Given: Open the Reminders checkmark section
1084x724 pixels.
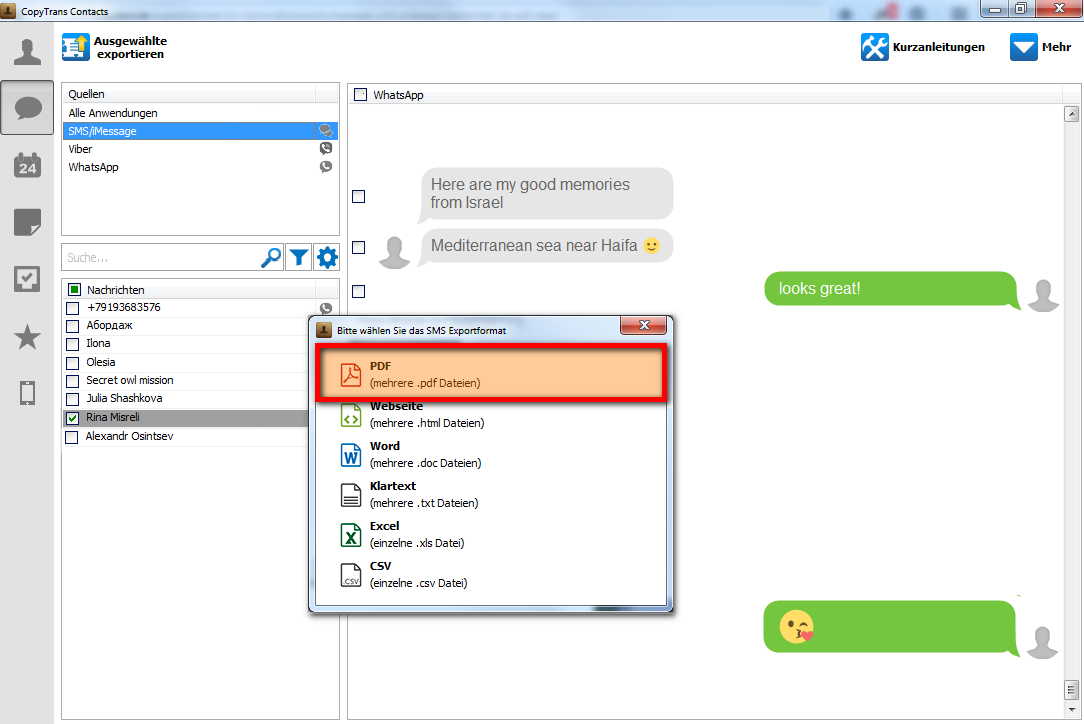Looking at the screenshot, I should tap(27, 279).
